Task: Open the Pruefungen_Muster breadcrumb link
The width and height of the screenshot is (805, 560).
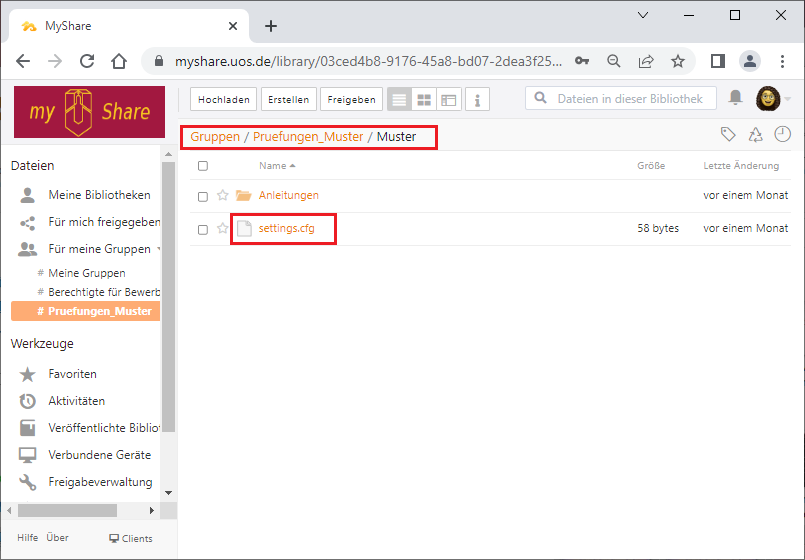Action: click(x=308, y=136)
